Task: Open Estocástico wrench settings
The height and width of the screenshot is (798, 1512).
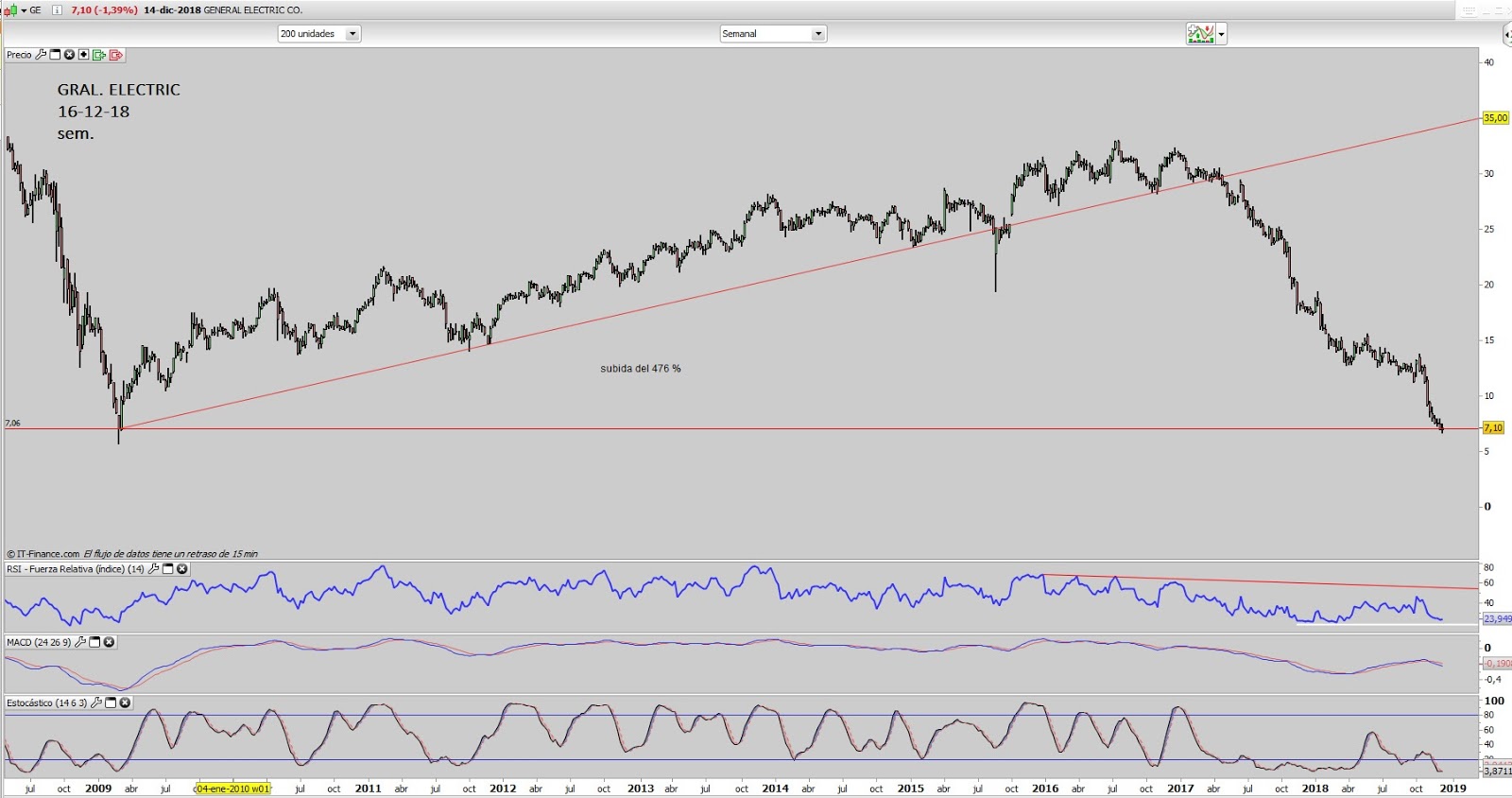Action: tap(96, 703)
